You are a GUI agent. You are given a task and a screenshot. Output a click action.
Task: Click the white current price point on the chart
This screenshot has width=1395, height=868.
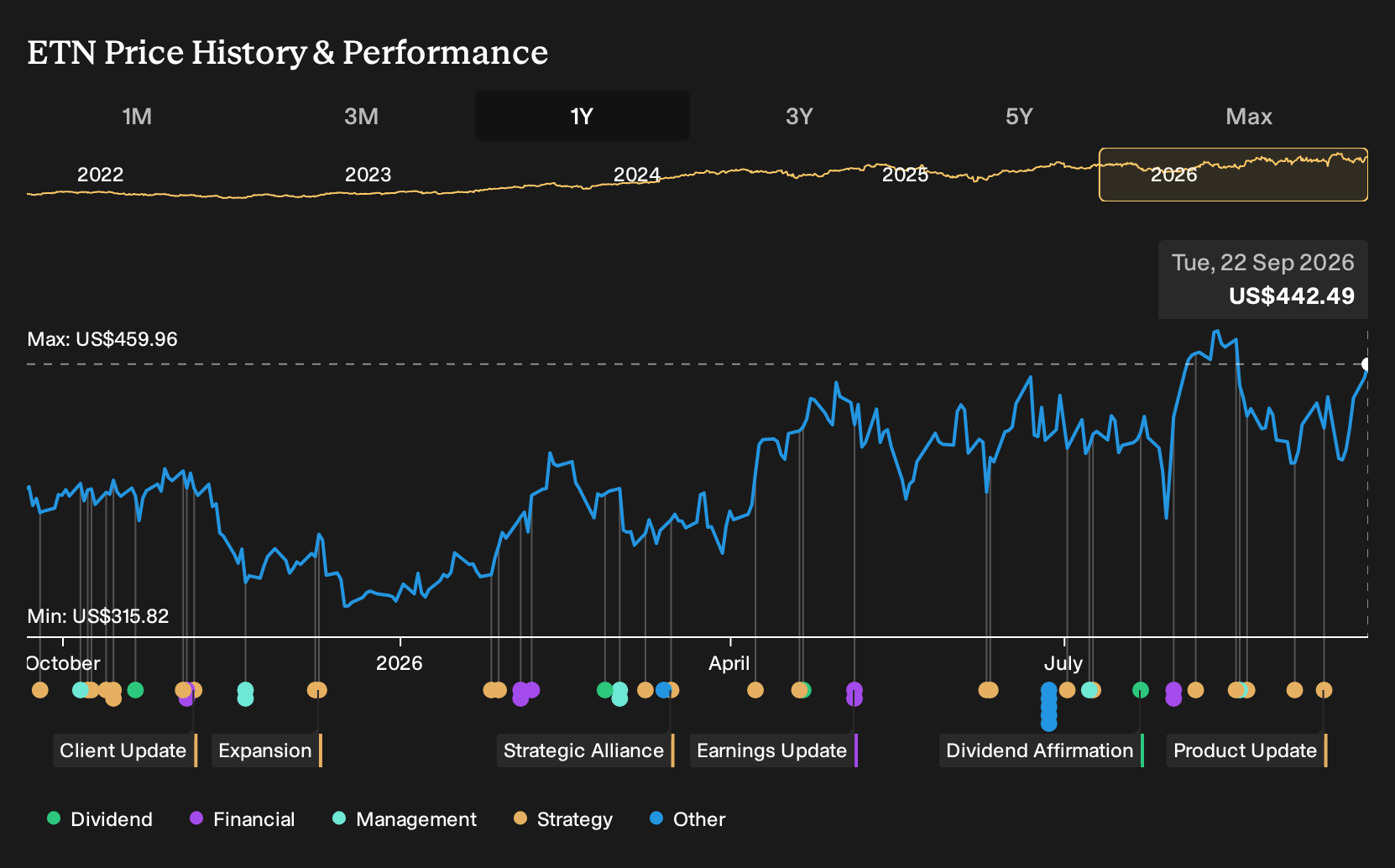pyautogui.click(x=1366, y=364)
